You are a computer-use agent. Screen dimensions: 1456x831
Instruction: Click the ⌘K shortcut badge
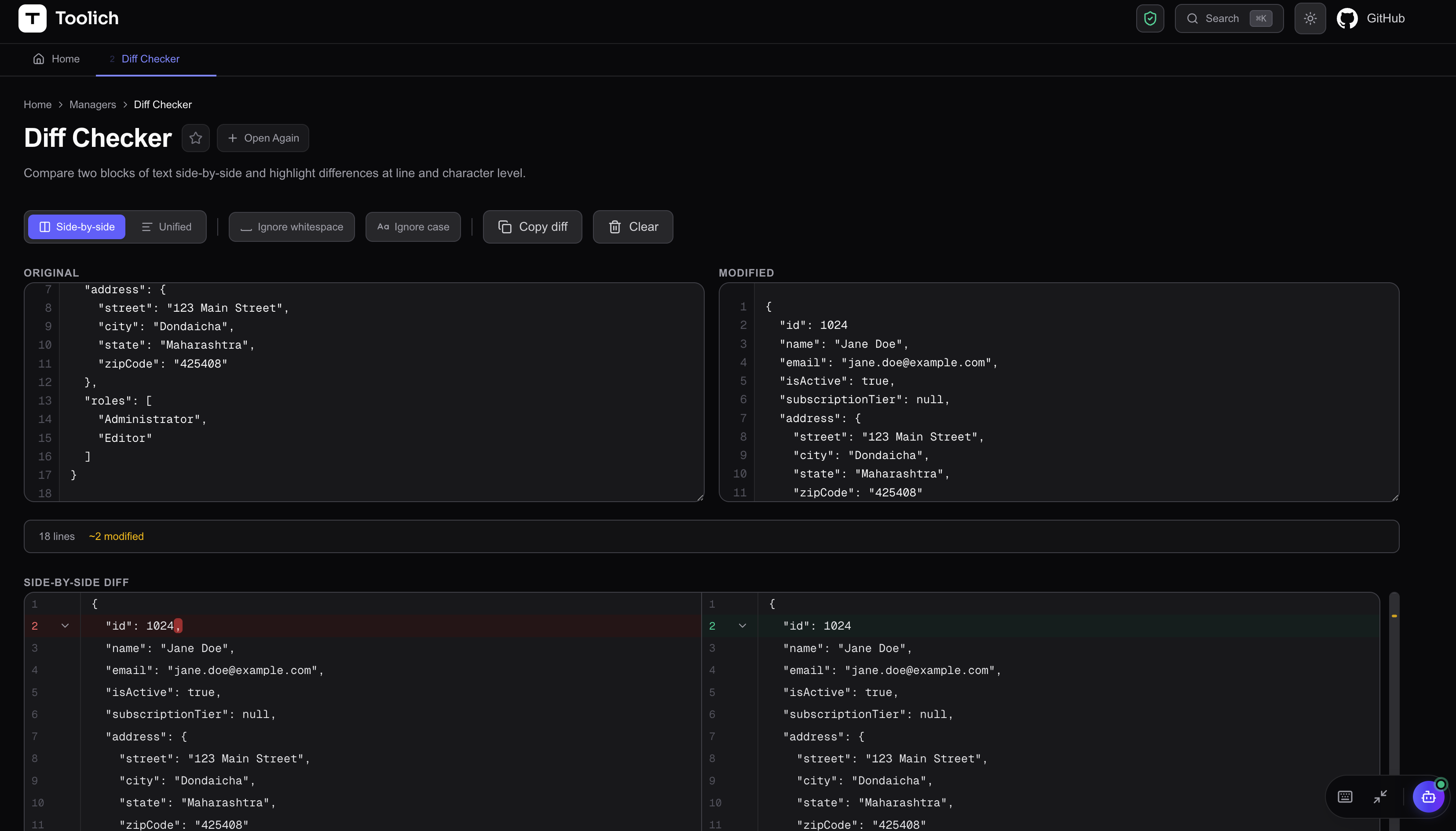coord(1261,18)
